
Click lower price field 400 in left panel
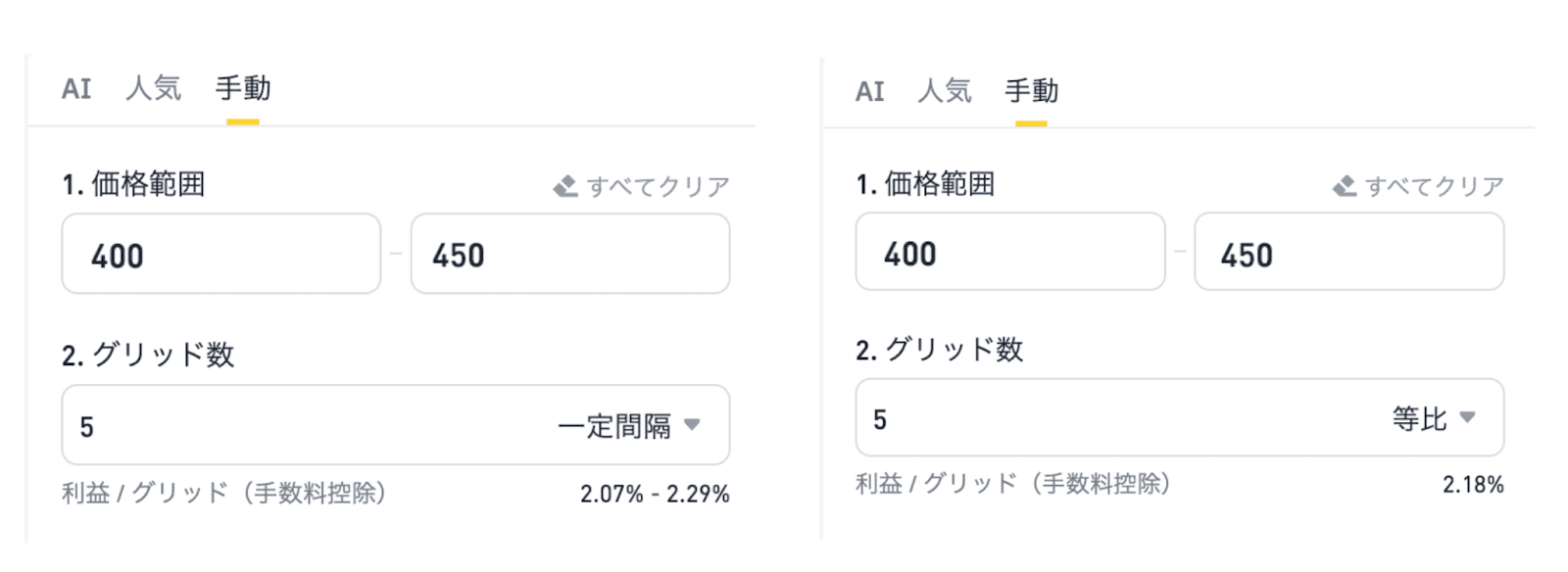pos(220,255)
